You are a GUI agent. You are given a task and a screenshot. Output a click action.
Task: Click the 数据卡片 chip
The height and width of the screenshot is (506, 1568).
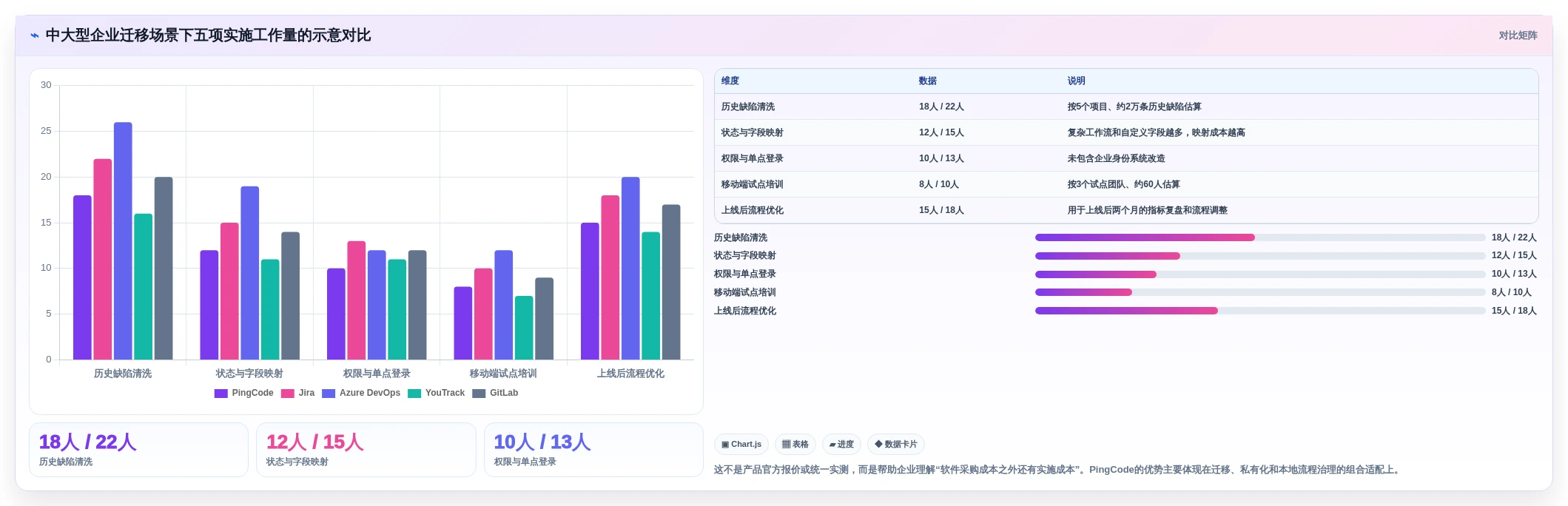click(896, 445)
